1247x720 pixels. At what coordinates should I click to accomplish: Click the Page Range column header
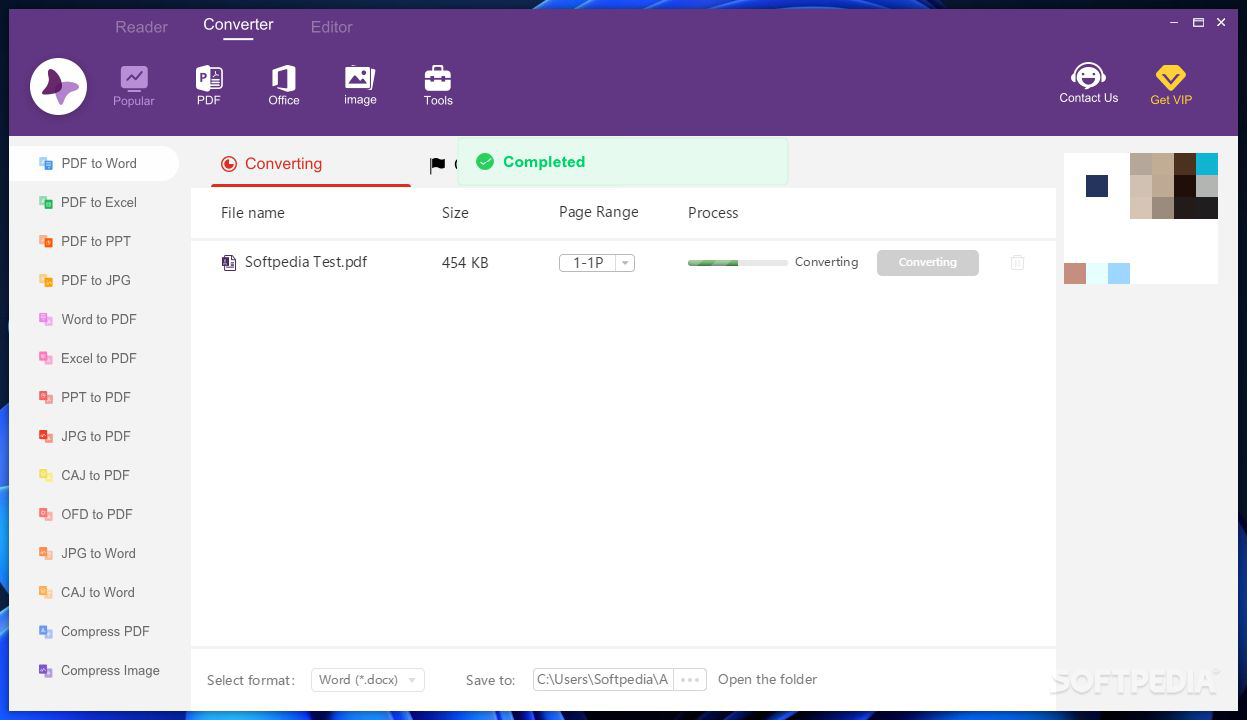[598, 212]
